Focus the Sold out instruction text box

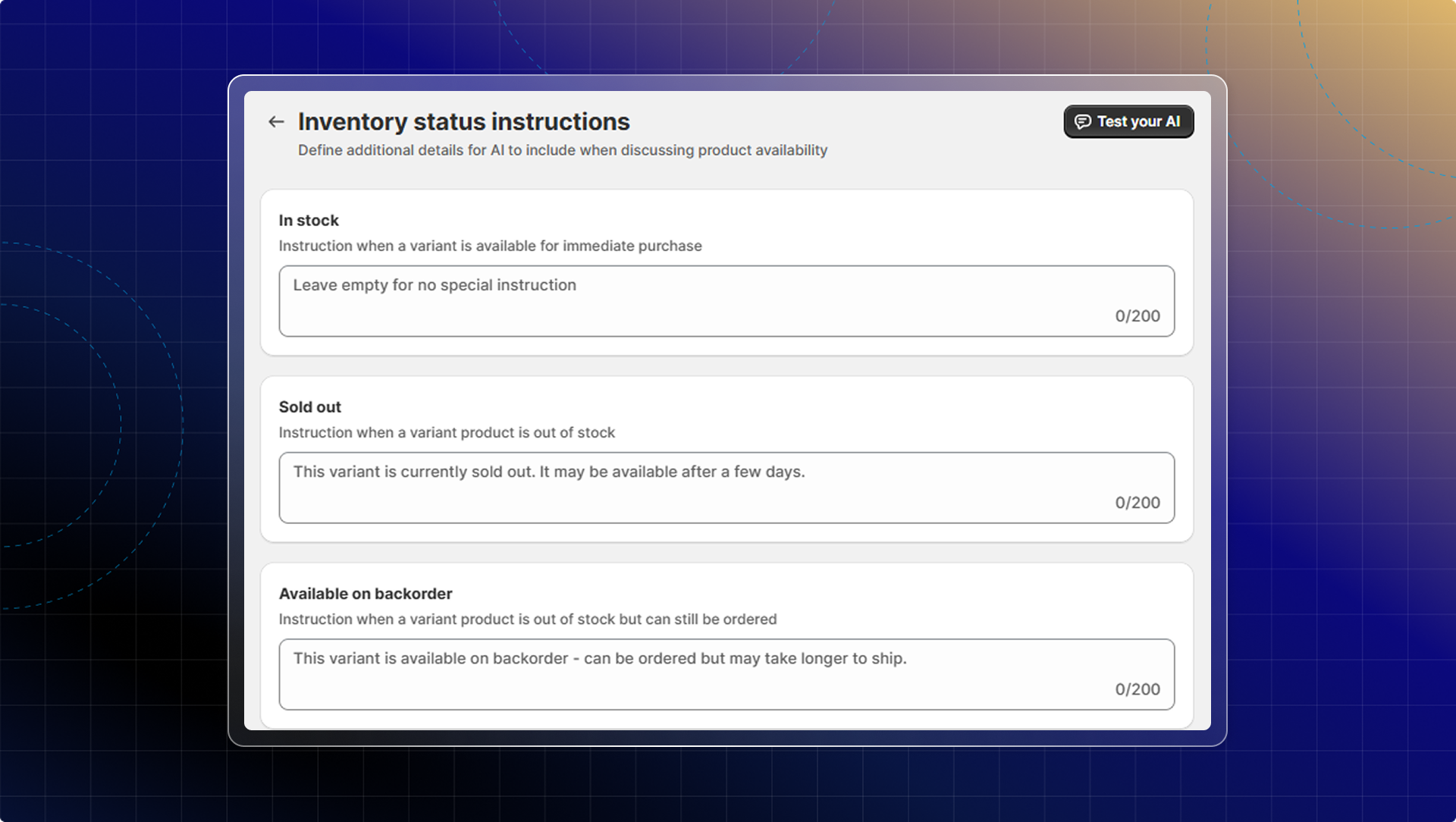point(726,489)
